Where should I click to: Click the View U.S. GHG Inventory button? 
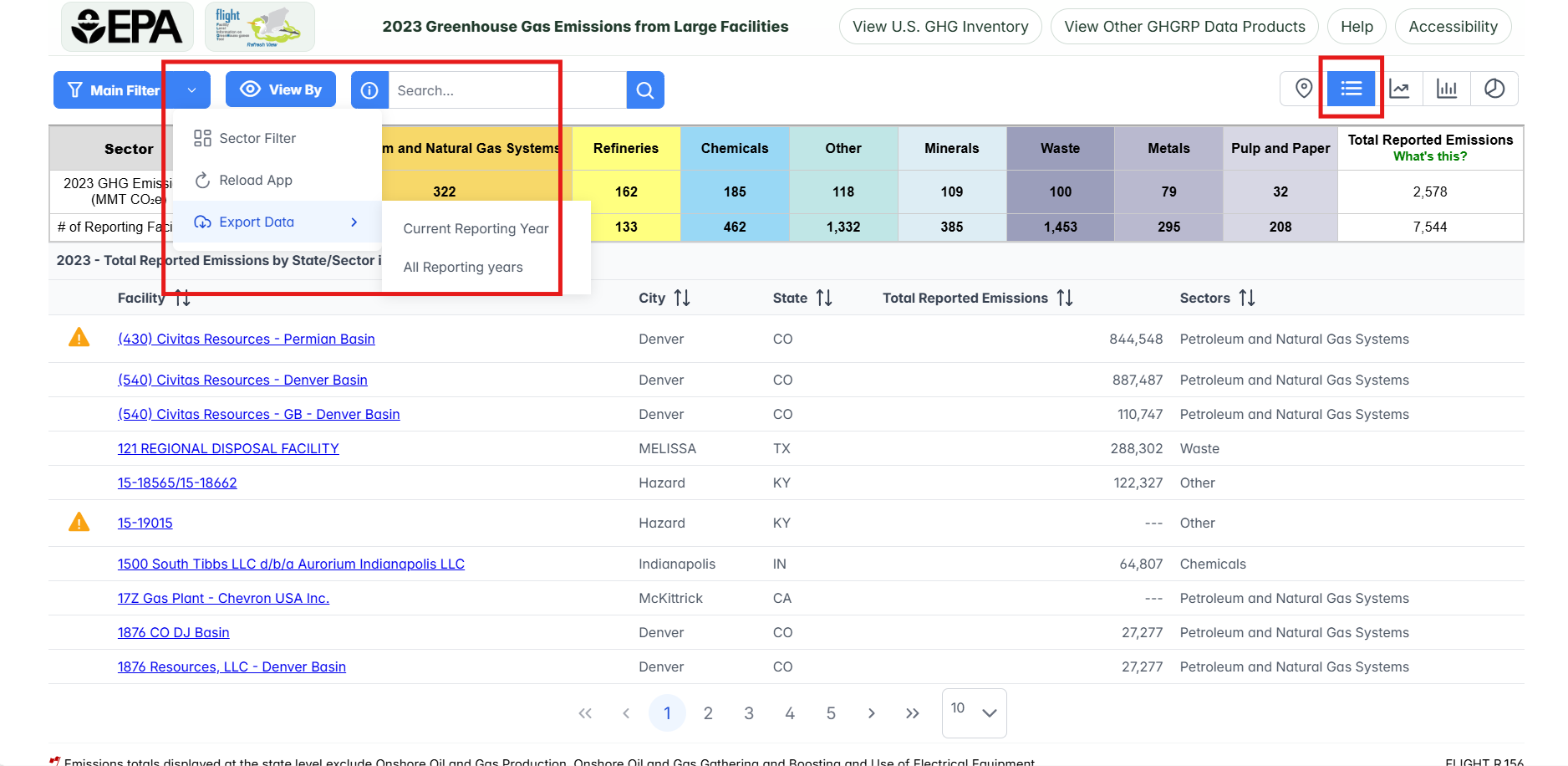[x=939, y=26]
